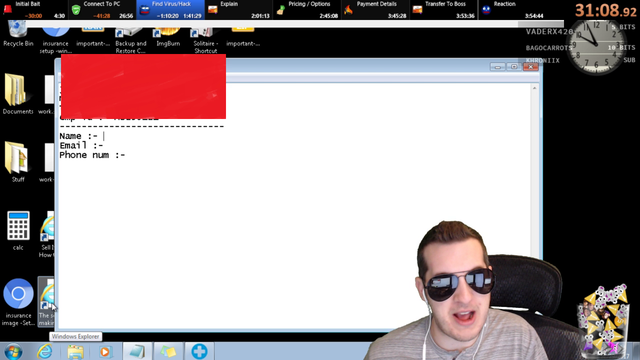The width and height of the screenshot is (640, 360).
Task: Maximize the Notepad window
Action: pos(514,67)
